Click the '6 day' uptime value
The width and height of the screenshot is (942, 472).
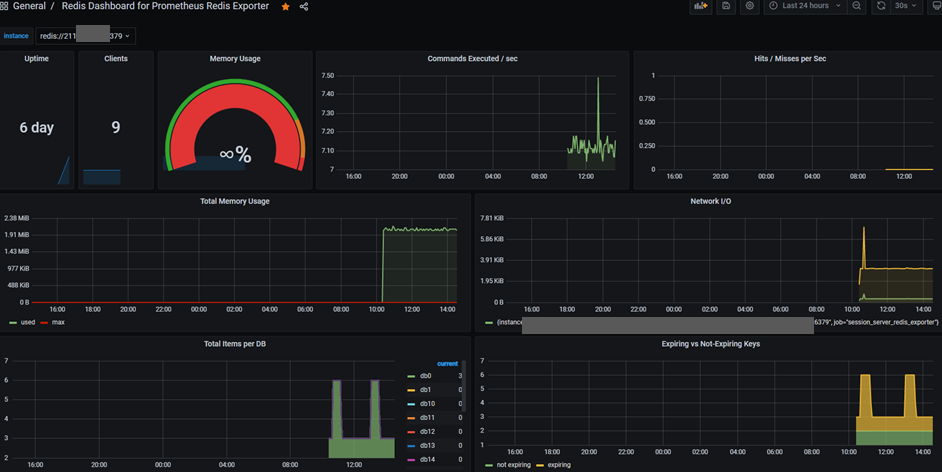(37, 127)
